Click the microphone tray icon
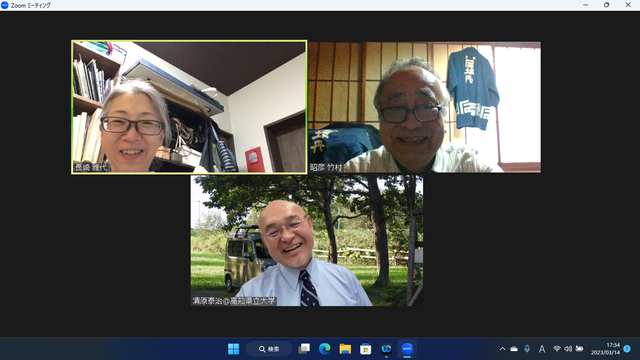Viewport: 640px width, 360px height. [527, 349]
